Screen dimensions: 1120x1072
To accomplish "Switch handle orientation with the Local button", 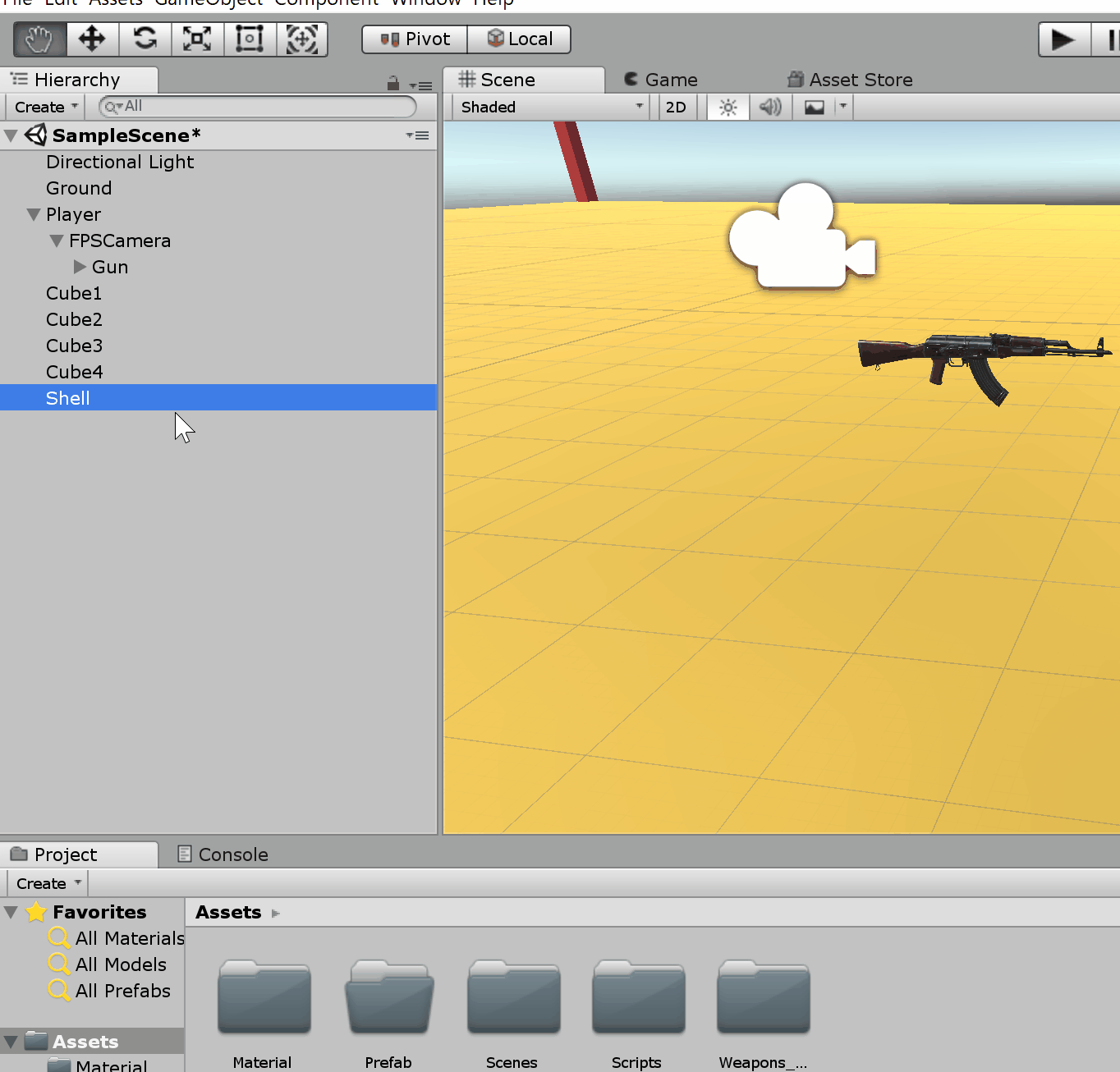I will pyautogui.click(x=519, y=39).
